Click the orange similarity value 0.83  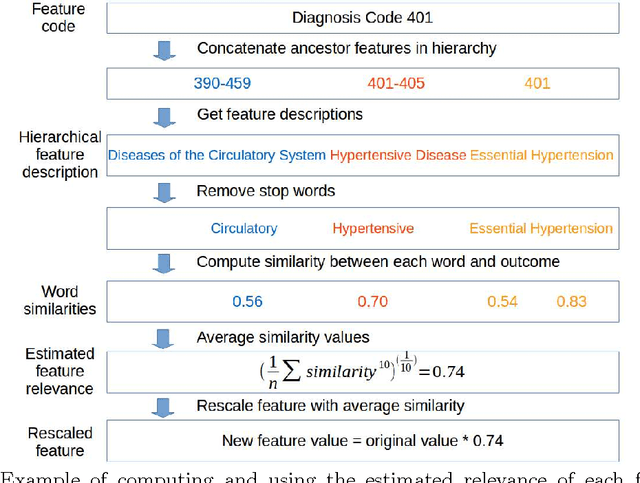[x=571, y=300]
